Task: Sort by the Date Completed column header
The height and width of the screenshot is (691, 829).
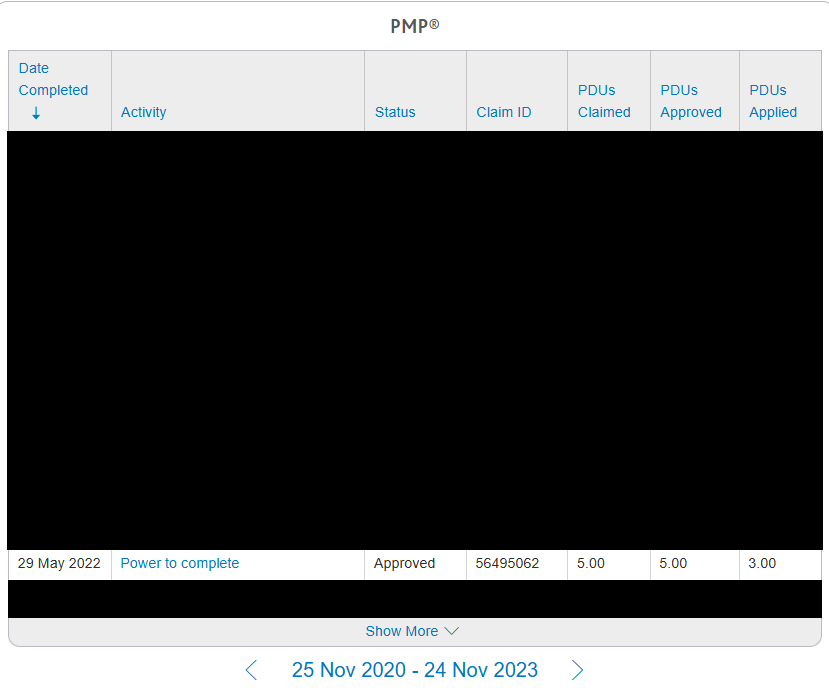Action: coord(53,80)
